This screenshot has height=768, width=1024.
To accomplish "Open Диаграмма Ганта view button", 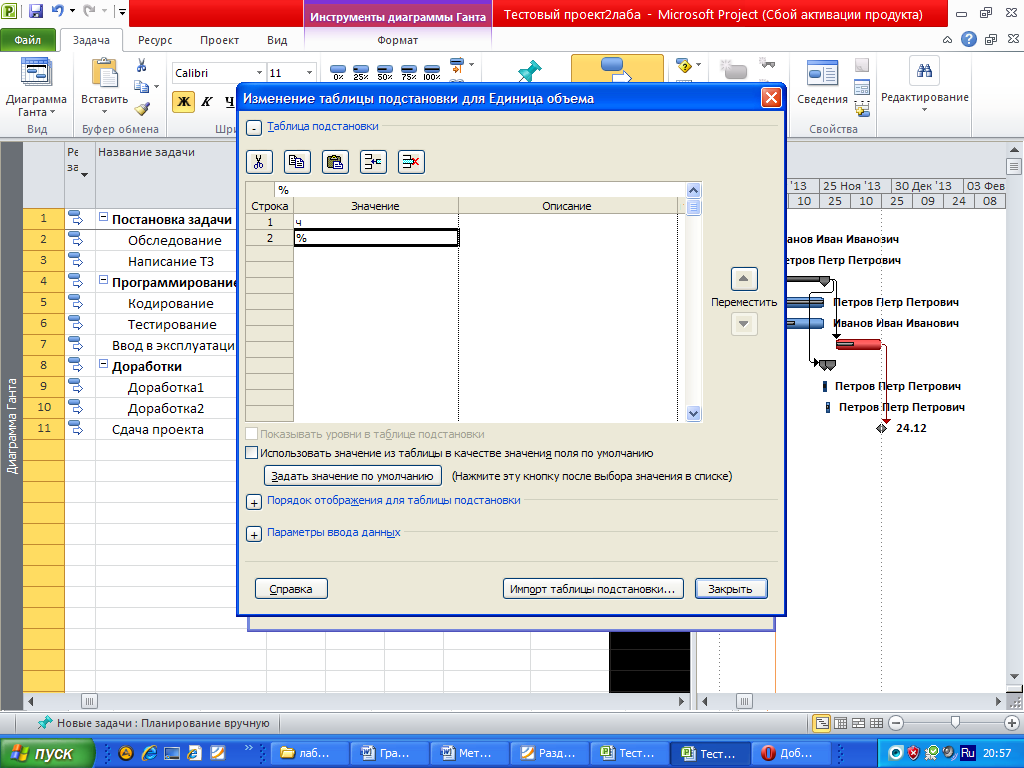I will point(36,88).
